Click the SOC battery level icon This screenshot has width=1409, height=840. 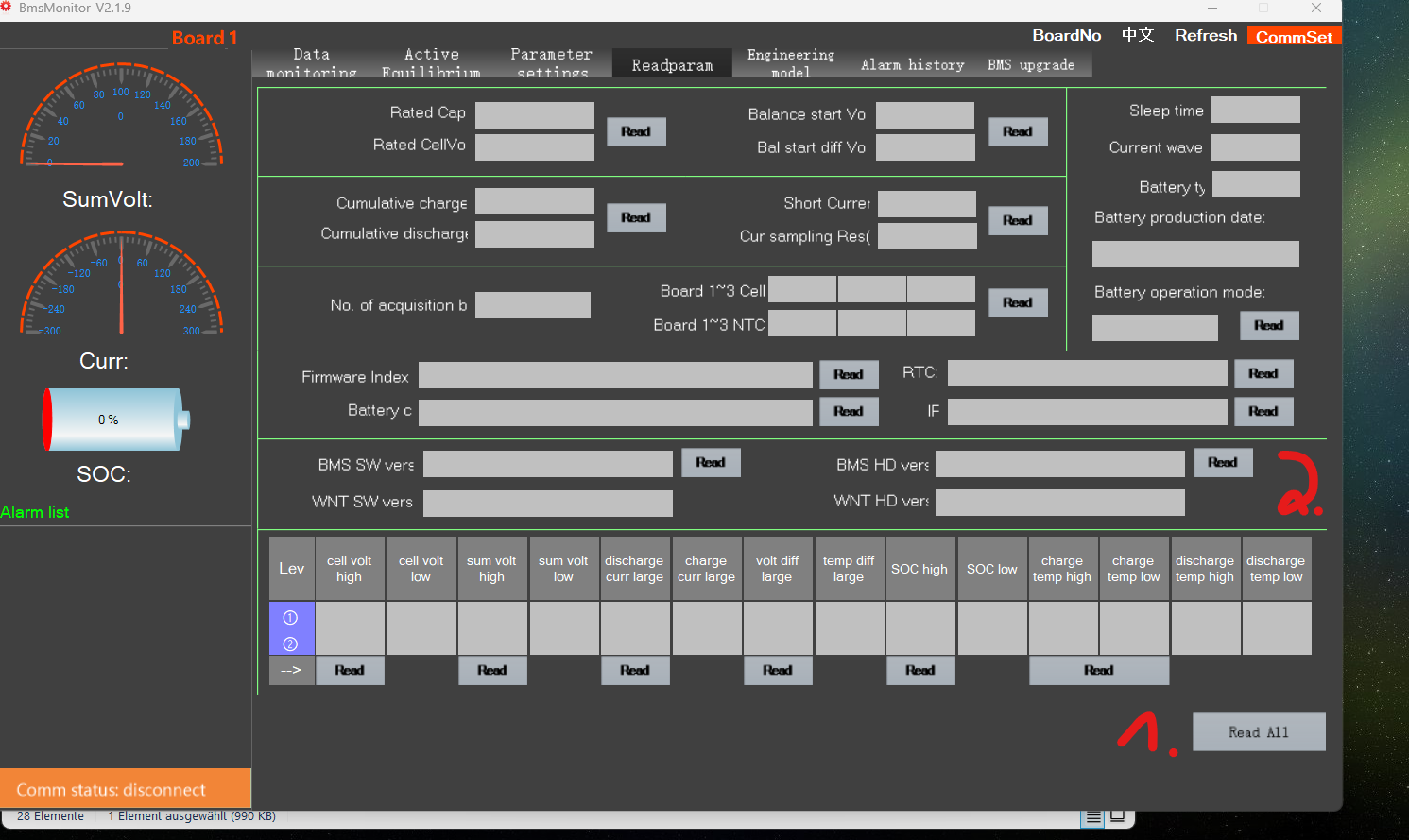[116, 420]
